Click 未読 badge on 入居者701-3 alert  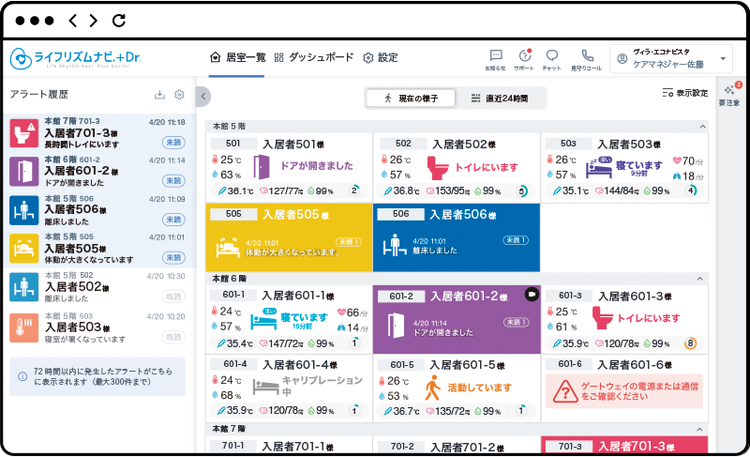[x=173, y=142]
